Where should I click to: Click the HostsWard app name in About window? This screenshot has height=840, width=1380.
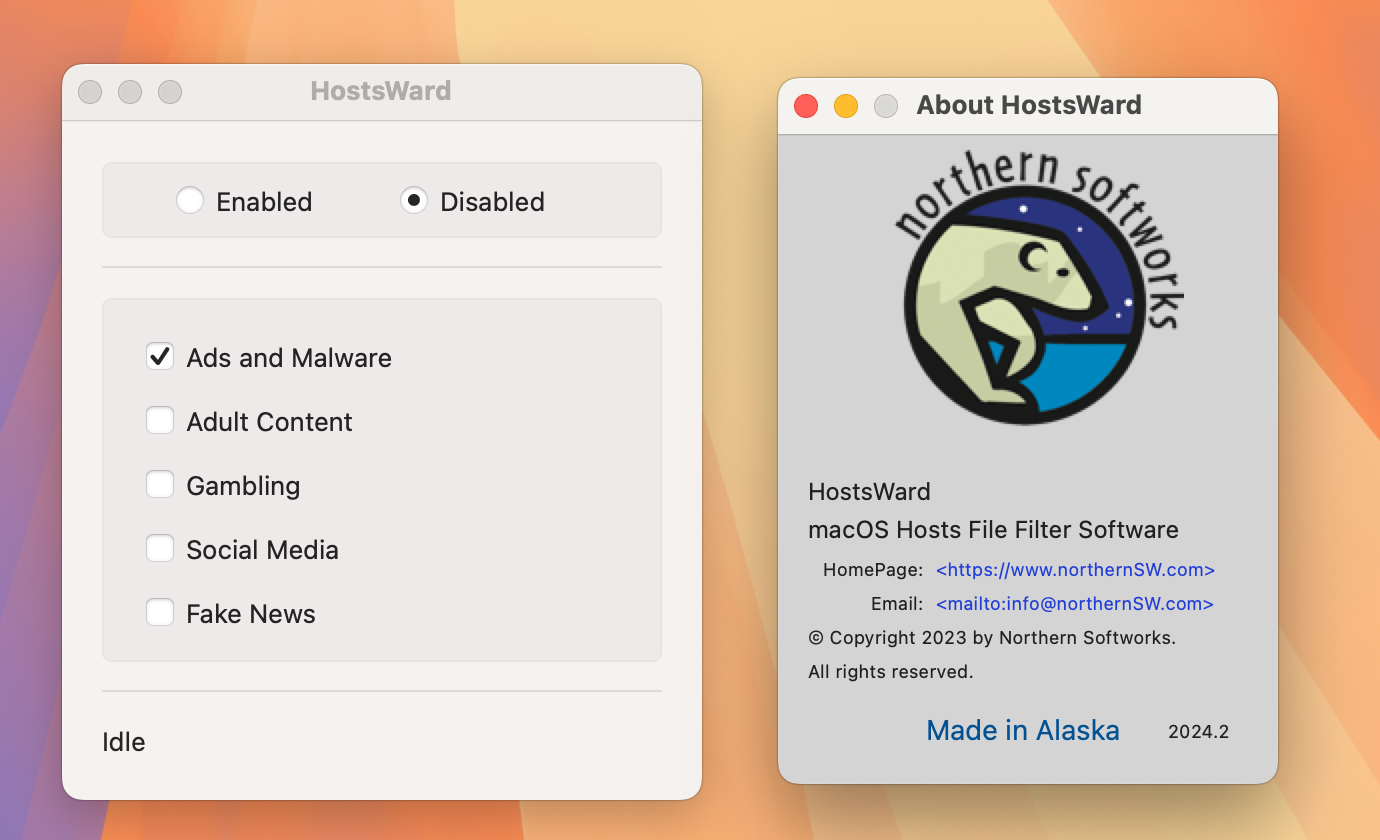point(870,492)
